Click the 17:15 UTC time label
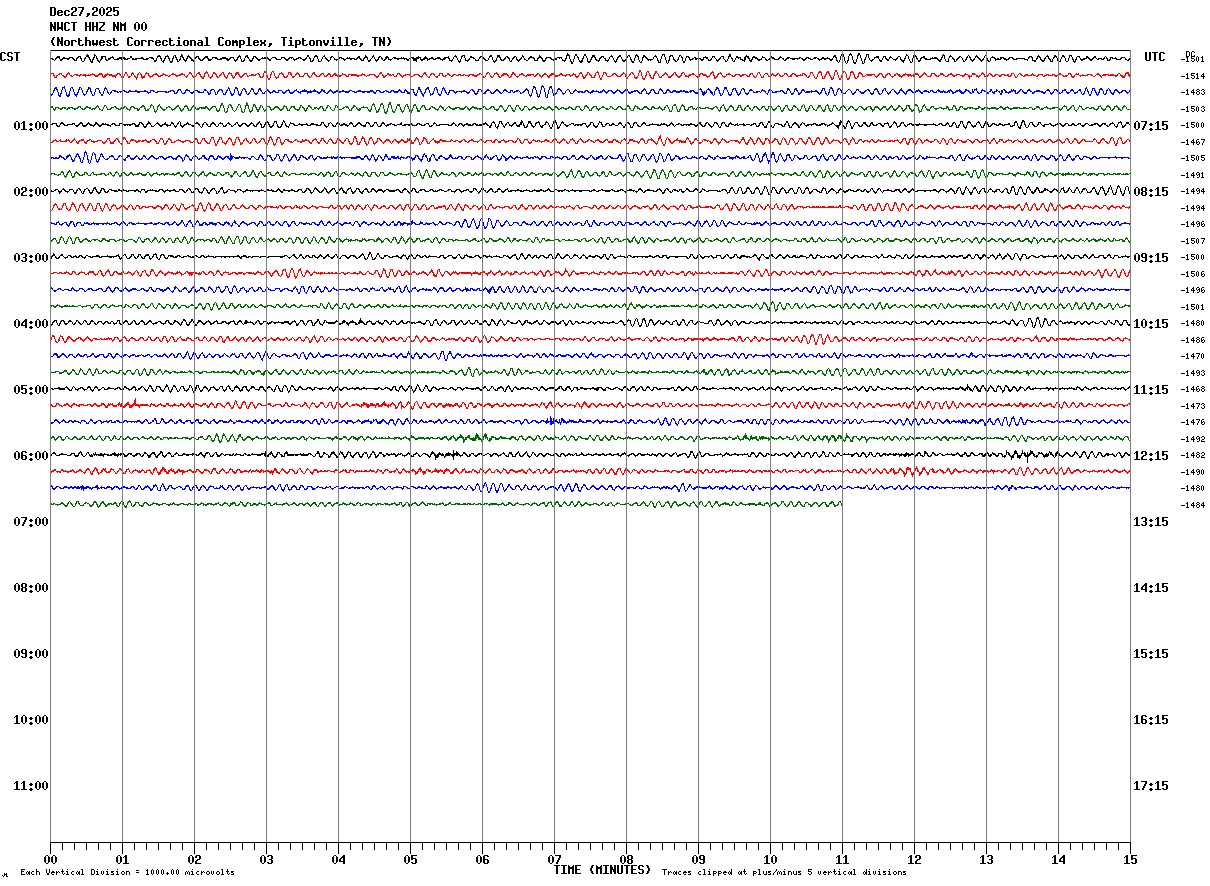1210x886 pixels. 1151,786
